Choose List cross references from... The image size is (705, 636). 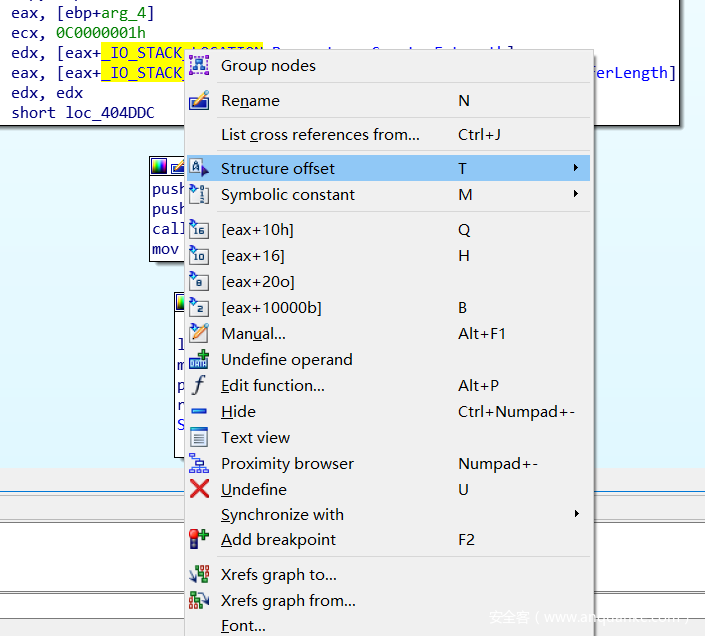[x=320, y=135]
